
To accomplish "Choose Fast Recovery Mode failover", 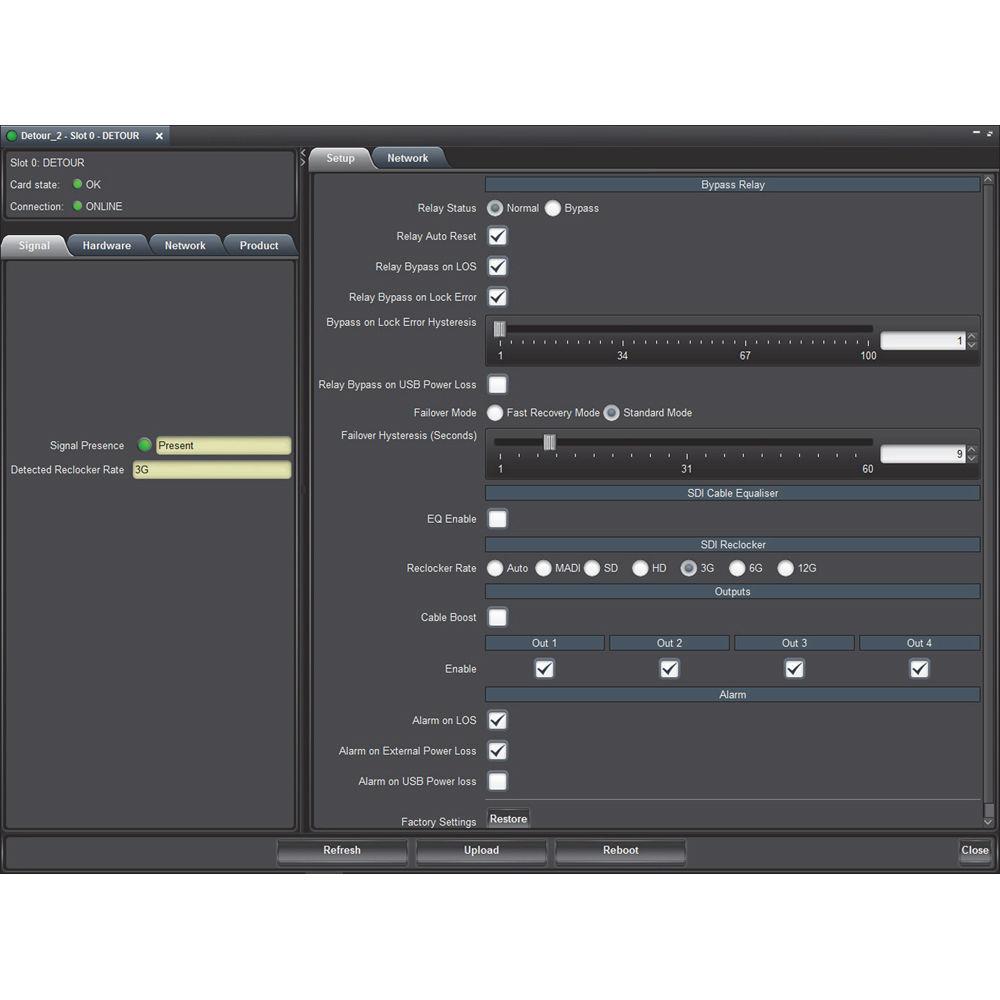I will (x=495, y=413).
